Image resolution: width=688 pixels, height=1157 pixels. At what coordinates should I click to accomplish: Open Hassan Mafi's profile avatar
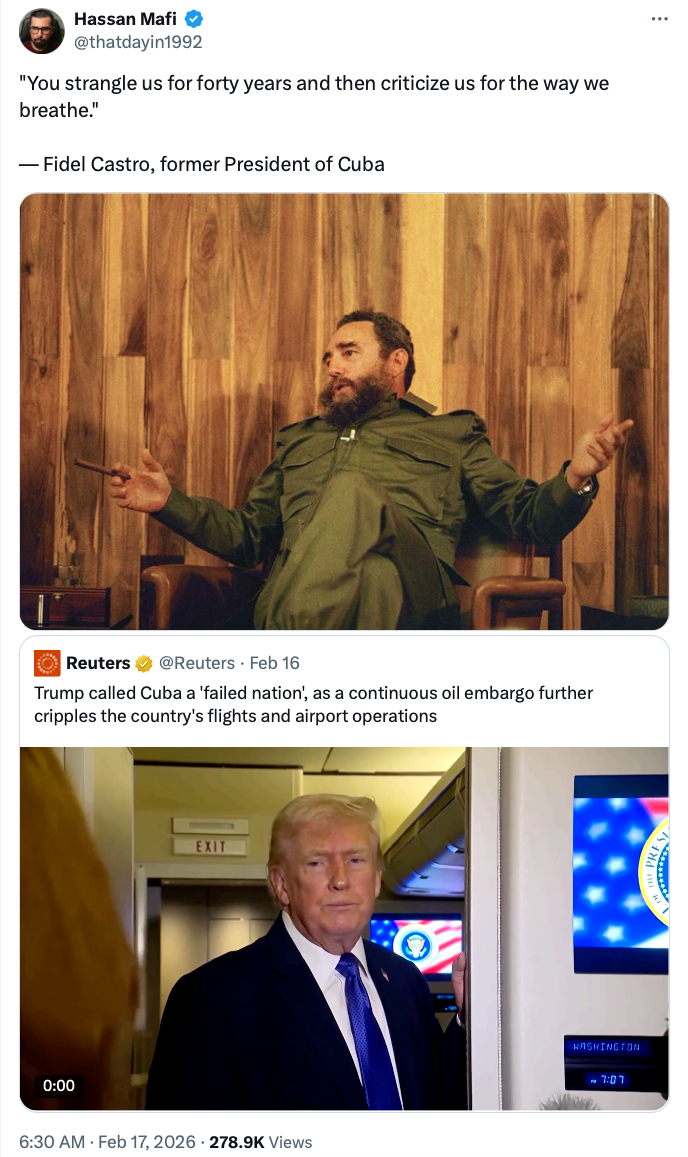pyautogui.click(x=41, y=31)
